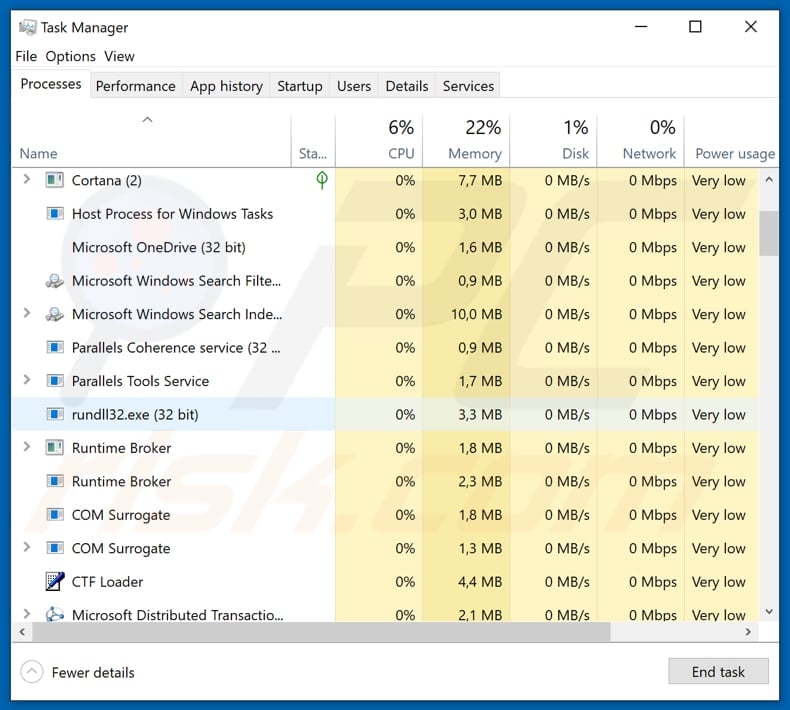Expand the first Runtime Broker group

(x=27, y=447)
